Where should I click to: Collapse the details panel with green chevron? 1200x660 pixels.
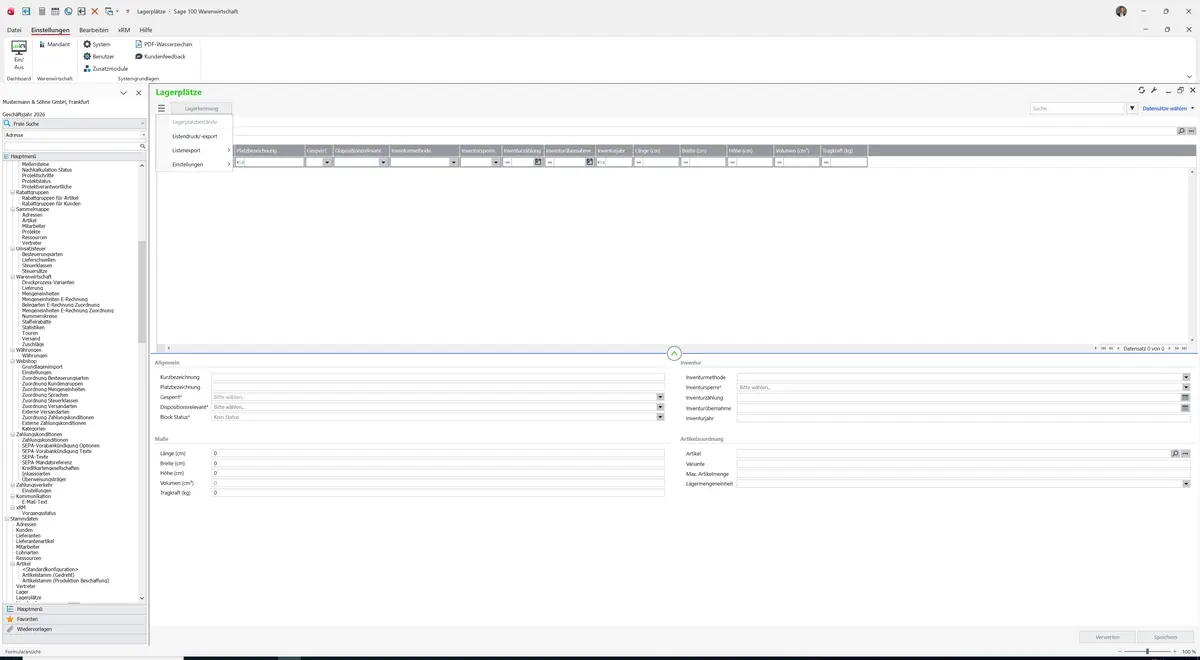pyautogui.click(x=674, y=353)
